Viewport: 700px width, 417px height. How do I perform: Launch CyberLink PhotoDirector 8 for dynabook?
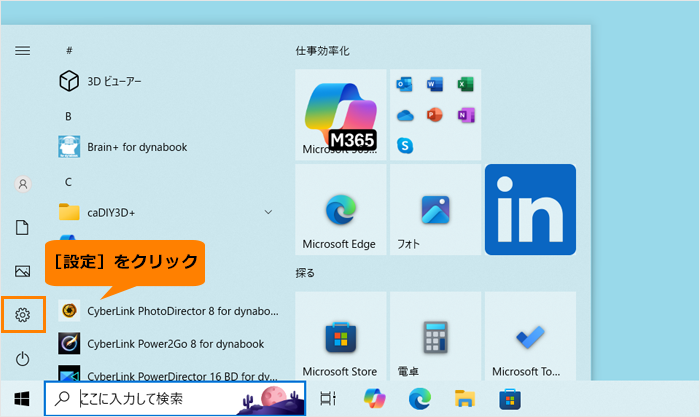point(167,311)
